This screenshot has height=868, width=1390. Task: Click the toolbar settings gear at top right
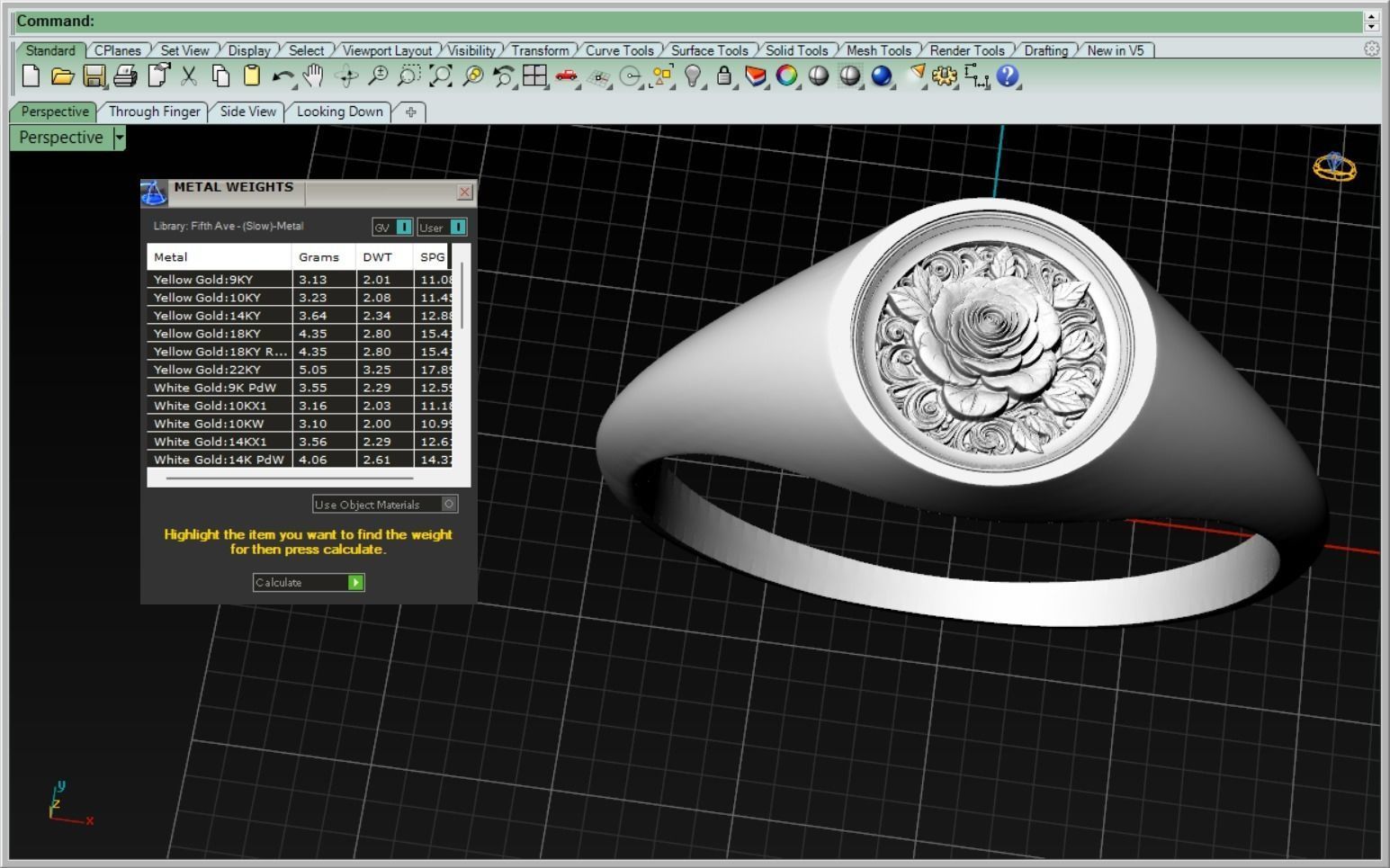coord(1371,49)
